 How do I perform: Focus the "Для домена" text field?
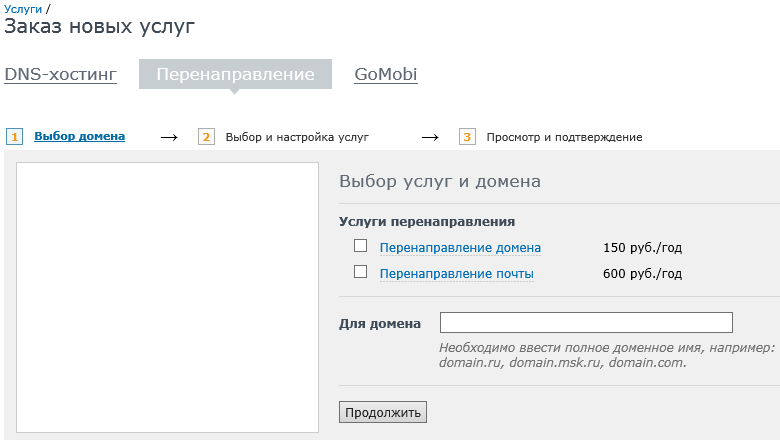tap(586, 322)
